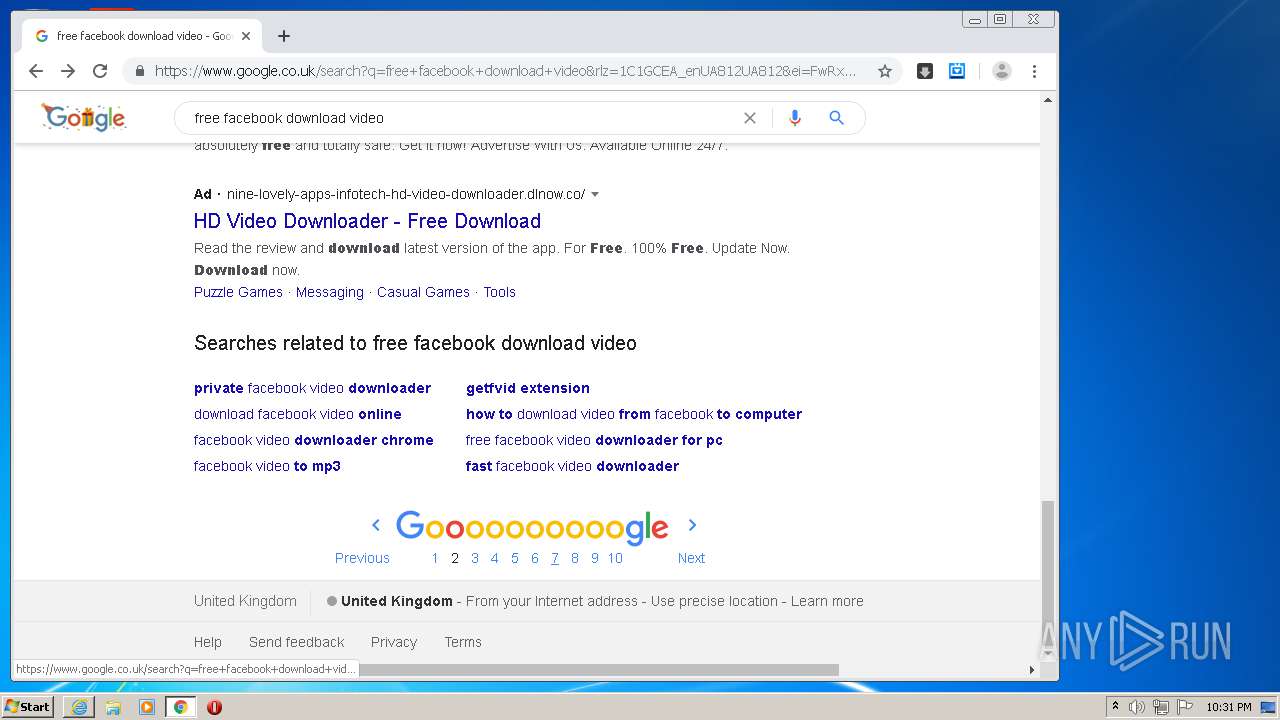Jump to results page 3
1280x720 pixels.
click(475, 558)
